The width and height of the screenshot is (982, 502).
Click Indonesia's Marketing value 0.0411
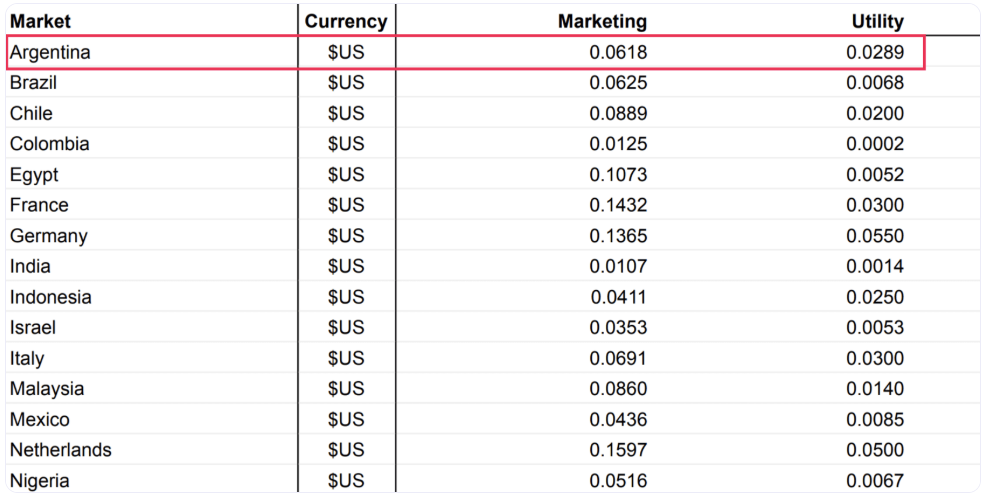[619, 297]
